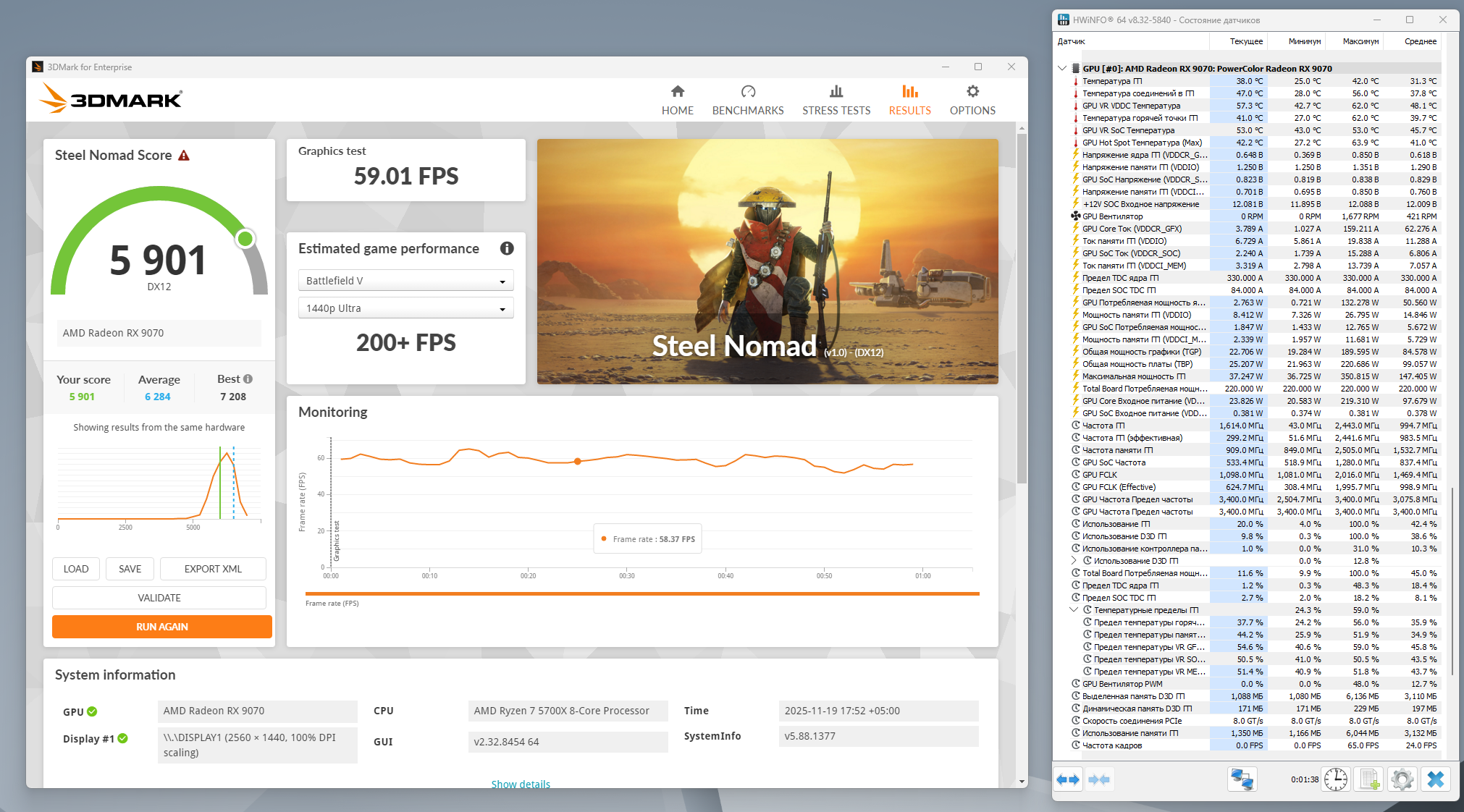
Task: Collapse the GPU [#0] AMD Radeon sensor group
Action: pyautogui.click(x=1062, y=69)
